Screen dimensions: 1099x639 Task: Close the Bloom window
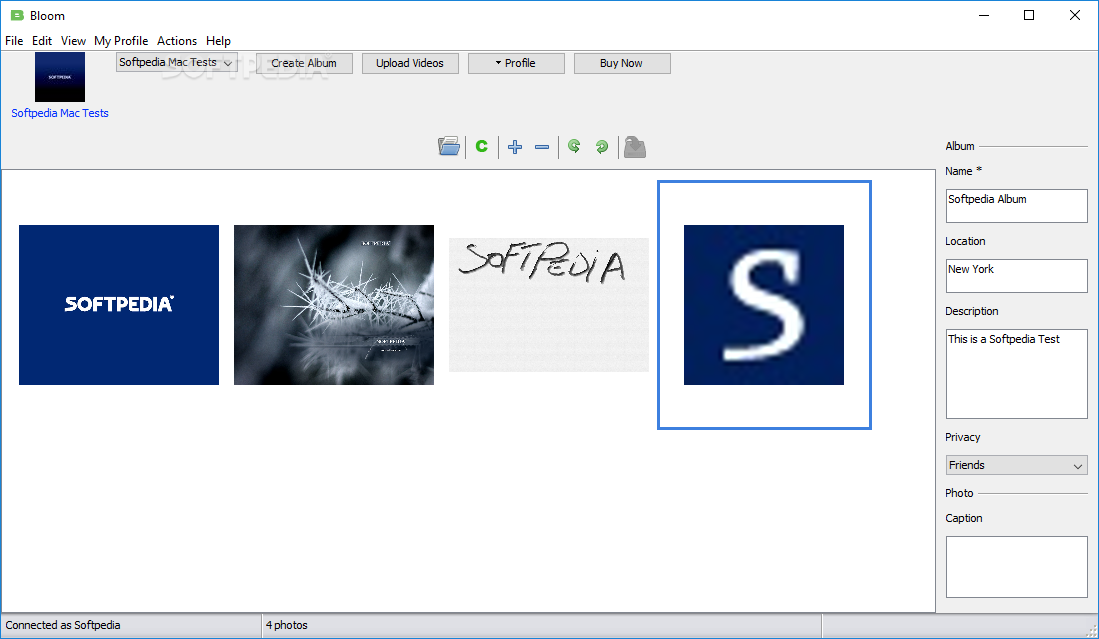pyautogui.click(x=1074, y=15)
